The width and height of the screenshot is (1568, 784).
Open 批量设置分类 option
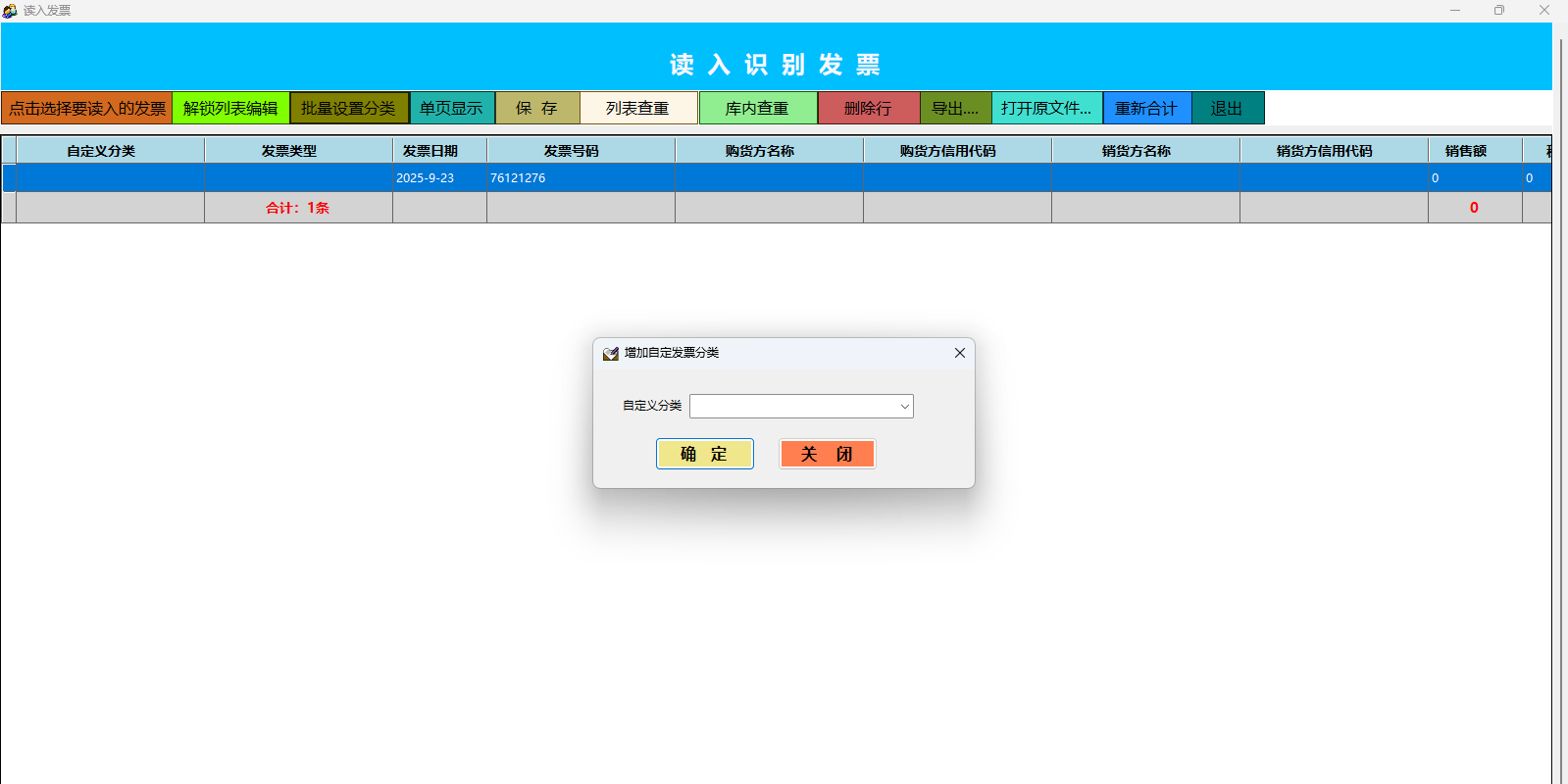[349, 108]
